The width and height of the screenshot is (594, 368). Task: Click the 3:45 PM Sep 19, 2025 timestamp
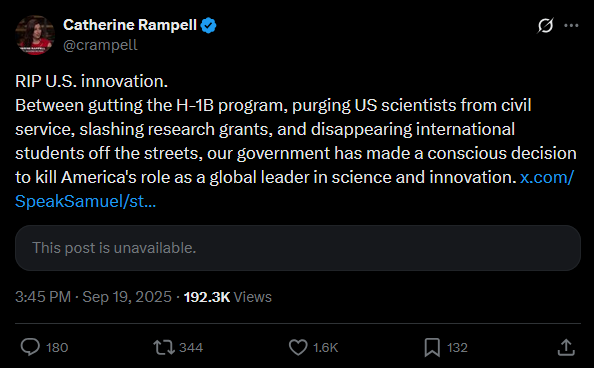[x=93, y=297]
